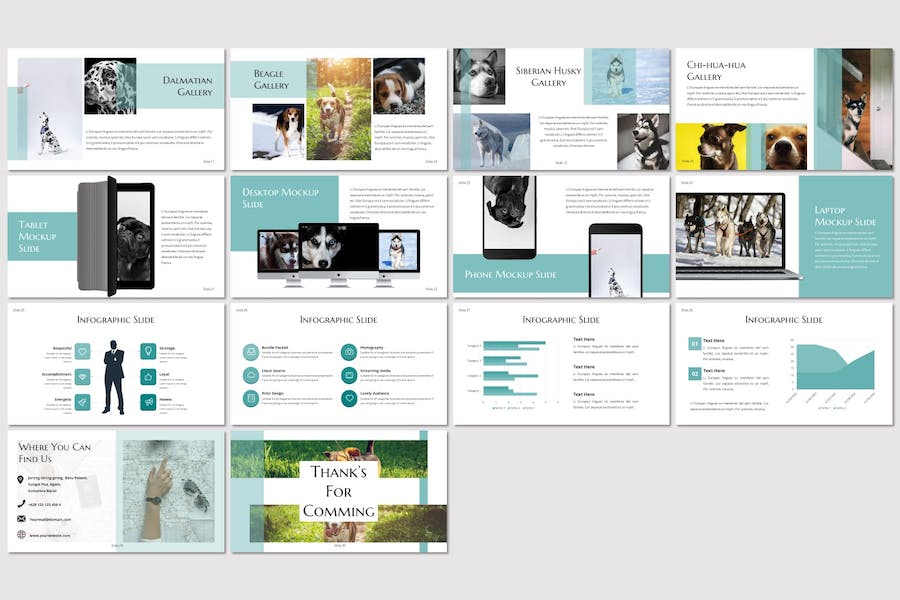The image size is (900, 600).
Task: Click the diamond icon beside Accomplishment
Action: point(83,377)
